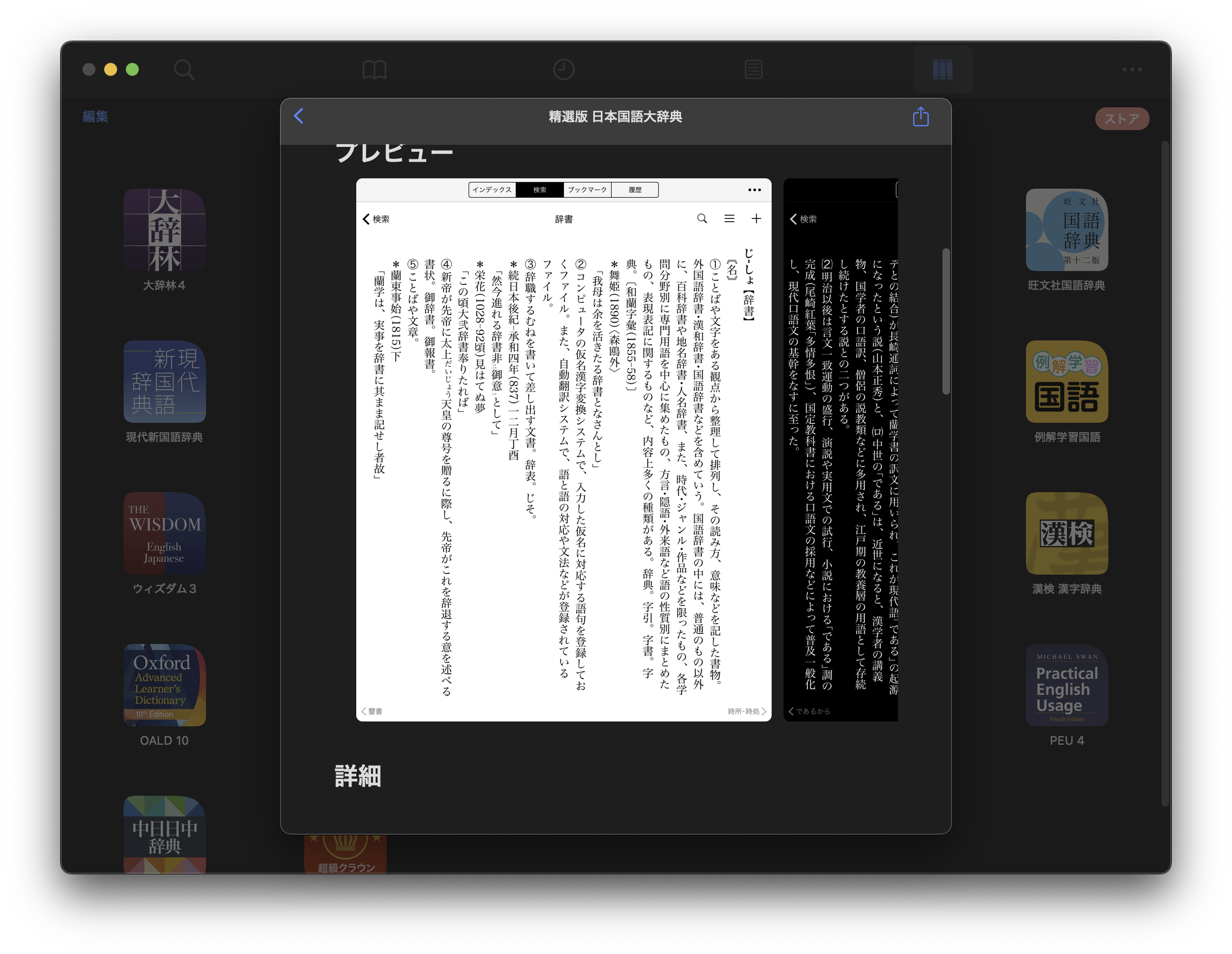
Task: Open the 現代新国語辞典 dictionary icon
Action: (x=165, y=382)
